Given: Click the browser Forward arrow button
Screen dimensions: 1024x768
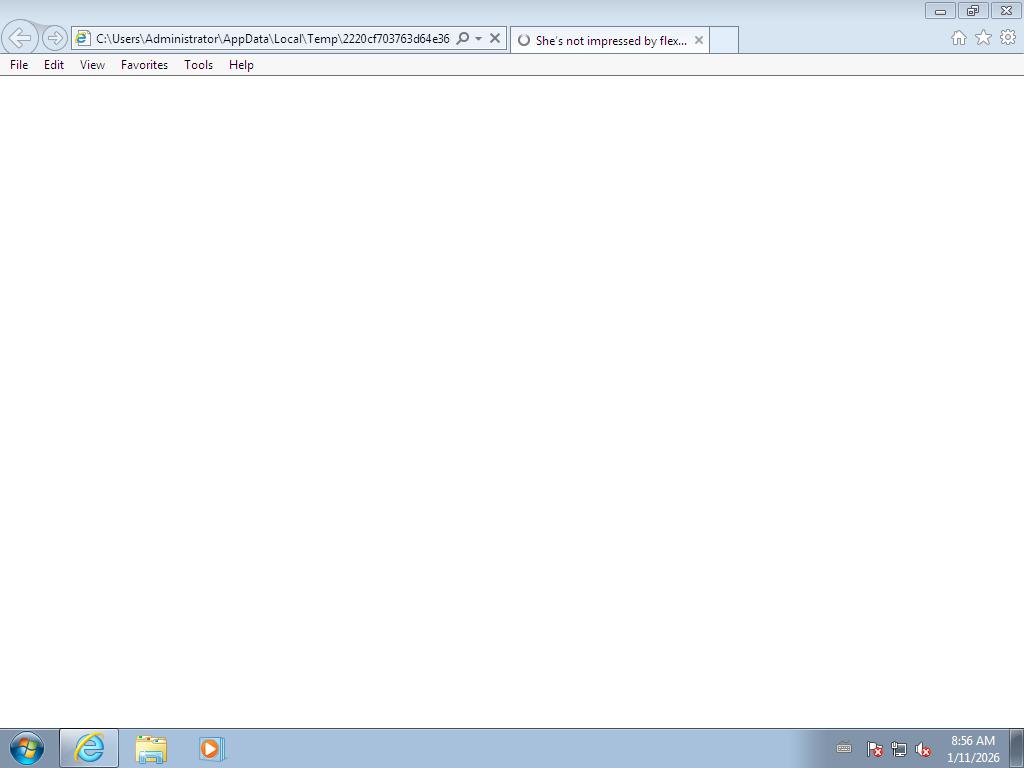Looking at the screenshot, I should click(55, 38).
